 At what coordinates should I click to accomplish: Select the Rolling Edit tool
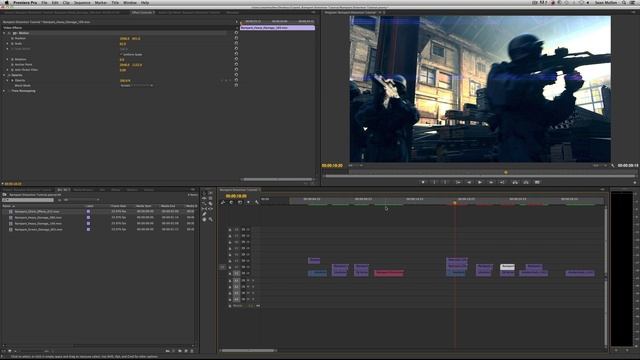click(x=211, y=198)
